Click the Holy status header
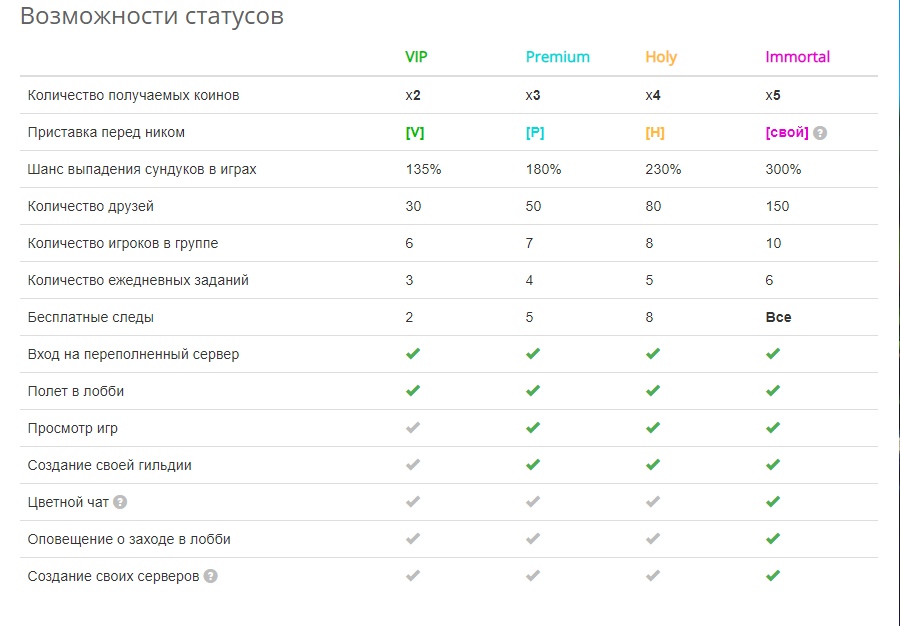900x626 pixels. coord(661,57)
